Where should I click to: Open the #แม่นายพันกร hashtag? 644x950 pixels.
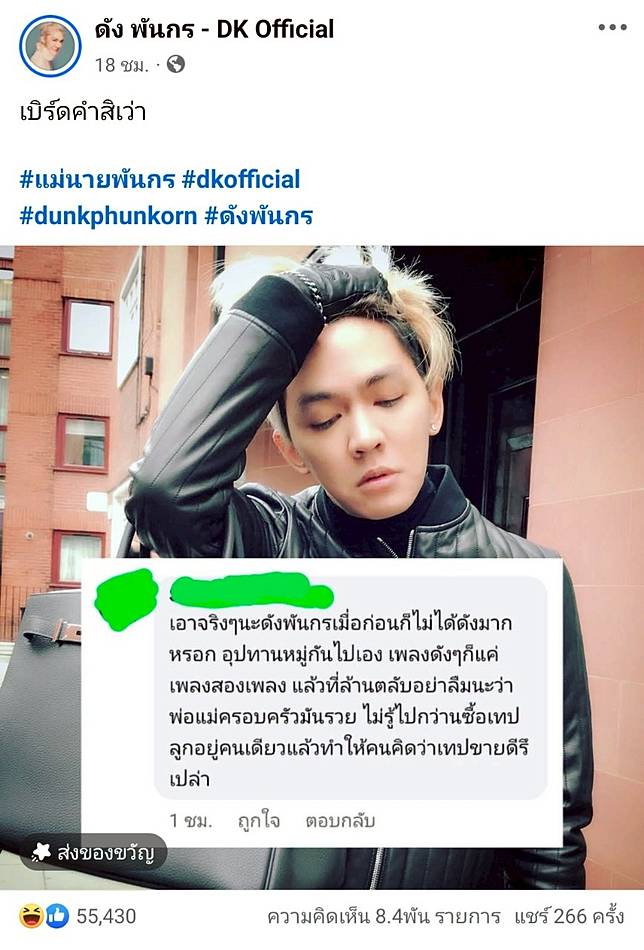click(x=97, y=179)
